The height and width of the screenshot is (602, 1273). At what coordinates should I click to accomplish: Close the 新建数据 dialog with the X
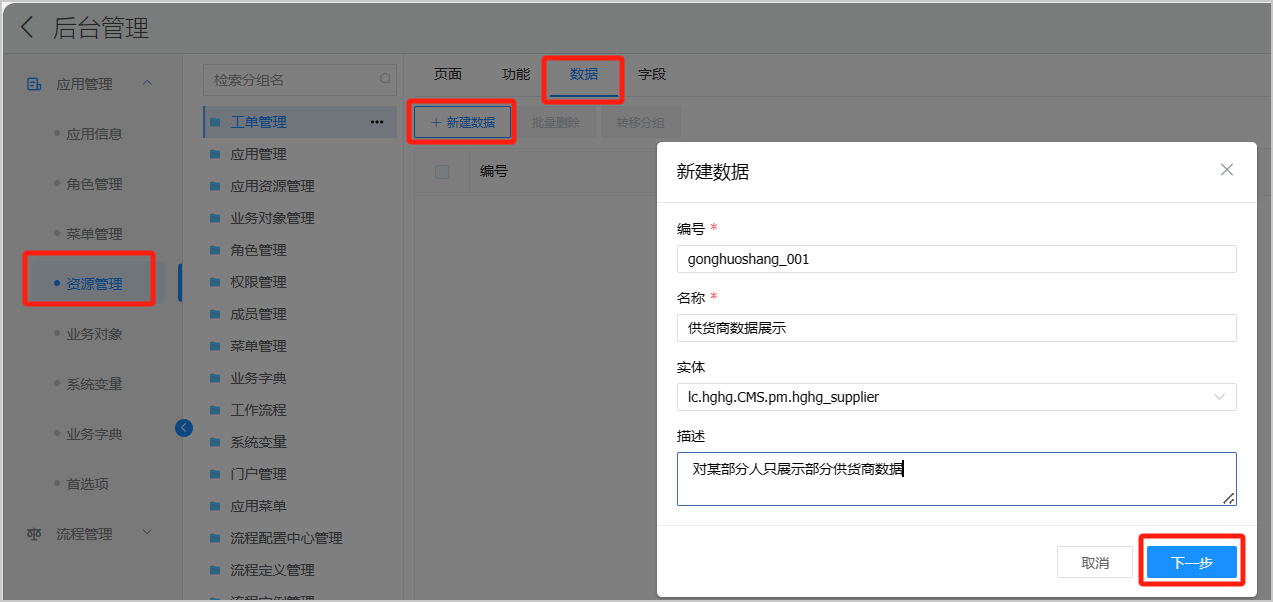(x=1227, y=170)
